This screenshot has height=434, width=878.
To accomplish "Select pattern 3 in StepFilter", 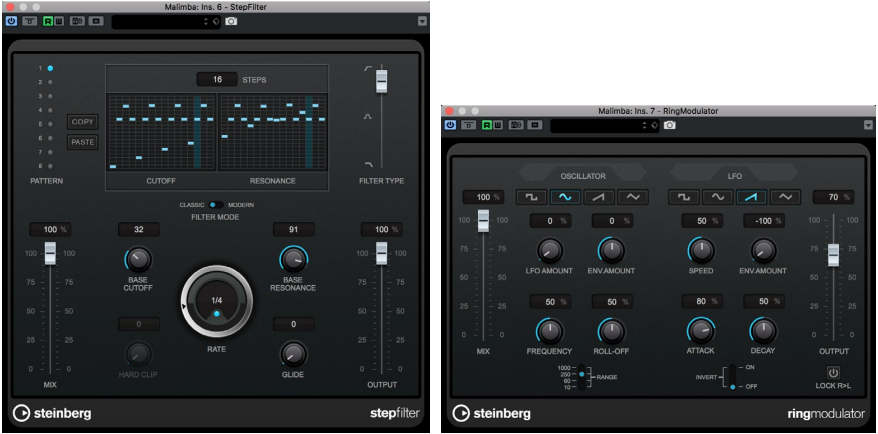I will [50, 96].
